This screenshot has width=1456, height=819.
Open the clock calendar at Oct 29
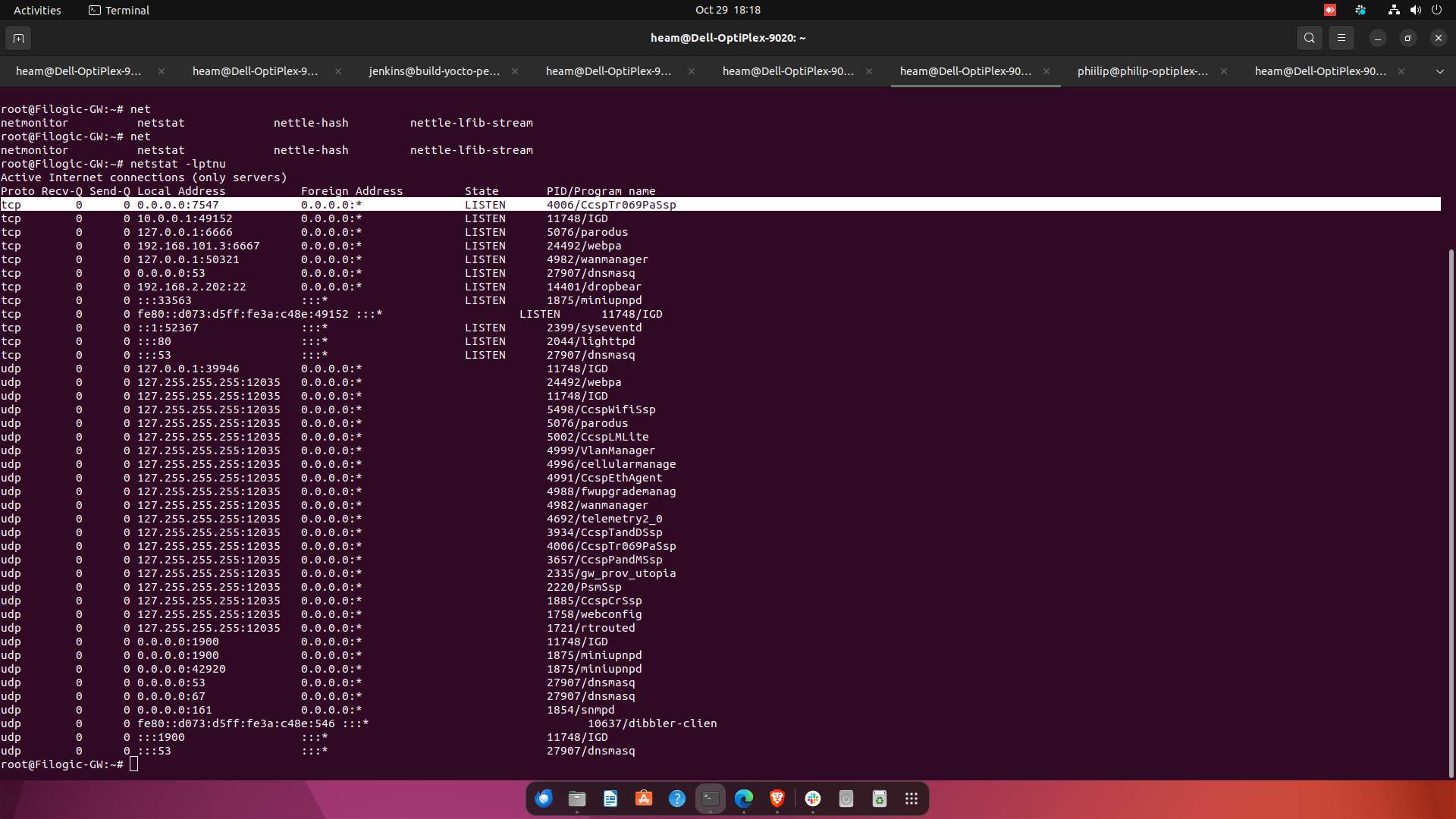[727, 10]
